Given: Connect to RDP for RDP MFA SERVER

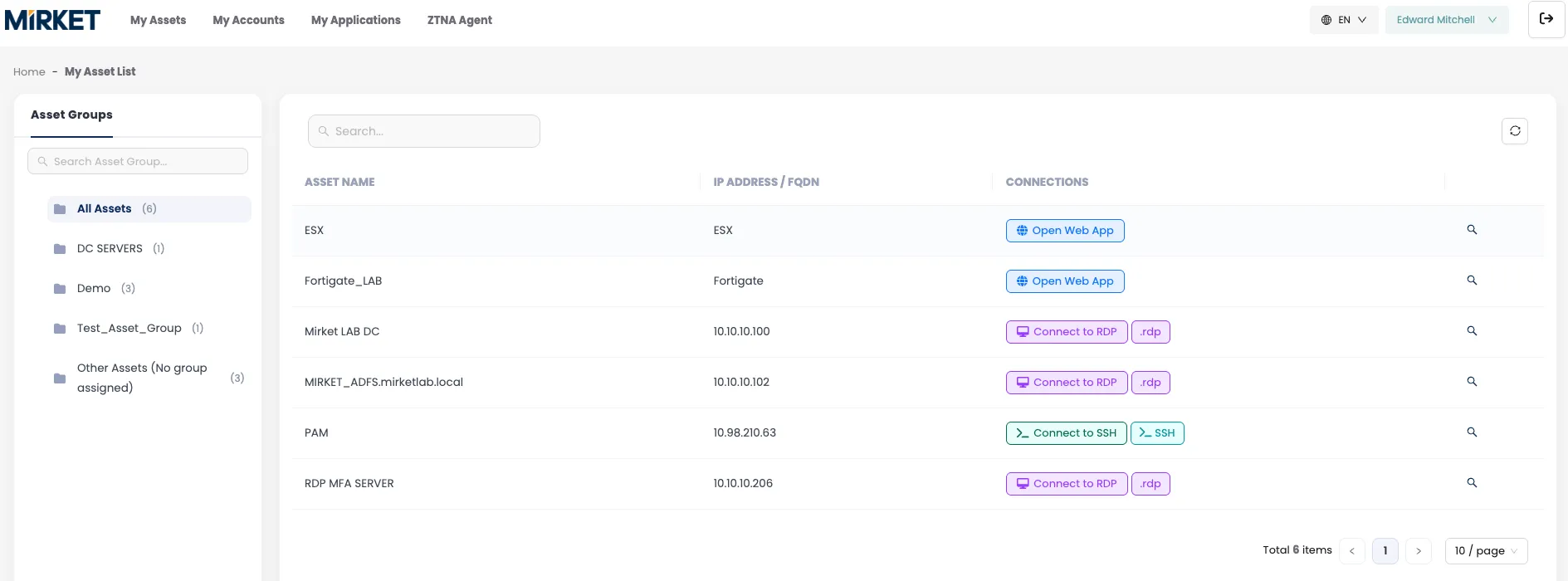Looking at the screenshot, I should pos(1067,484).
